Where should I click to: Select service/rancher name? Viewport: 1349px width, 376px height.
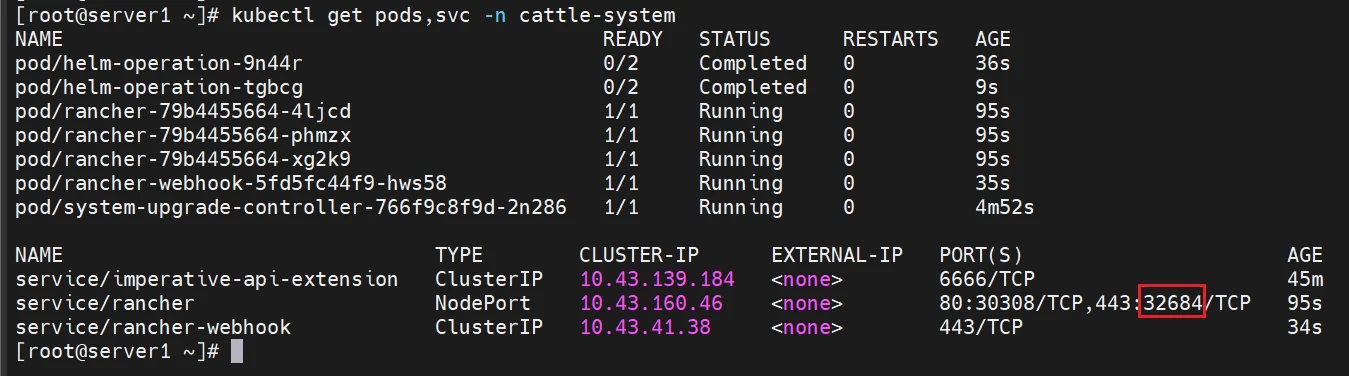point(105,303)
